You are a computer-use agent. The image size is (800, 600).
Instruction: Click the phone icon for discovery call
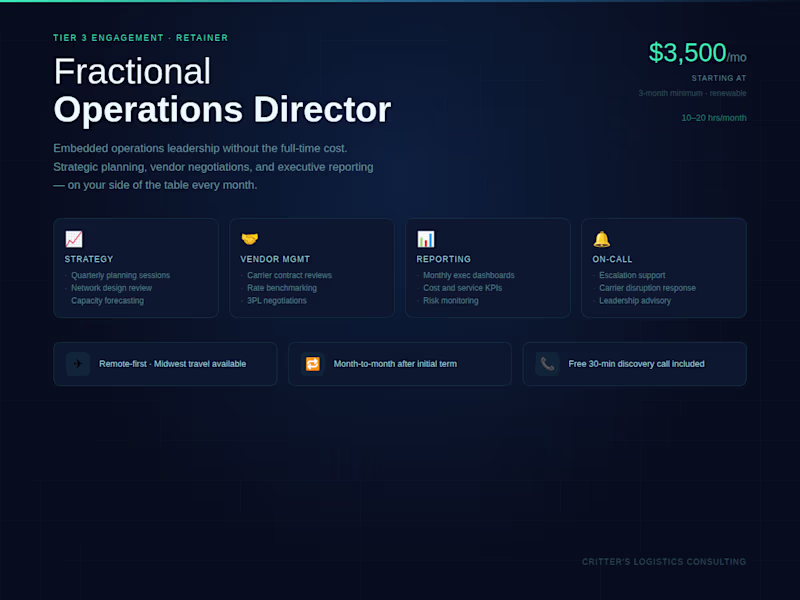click(x=547, y=364)
